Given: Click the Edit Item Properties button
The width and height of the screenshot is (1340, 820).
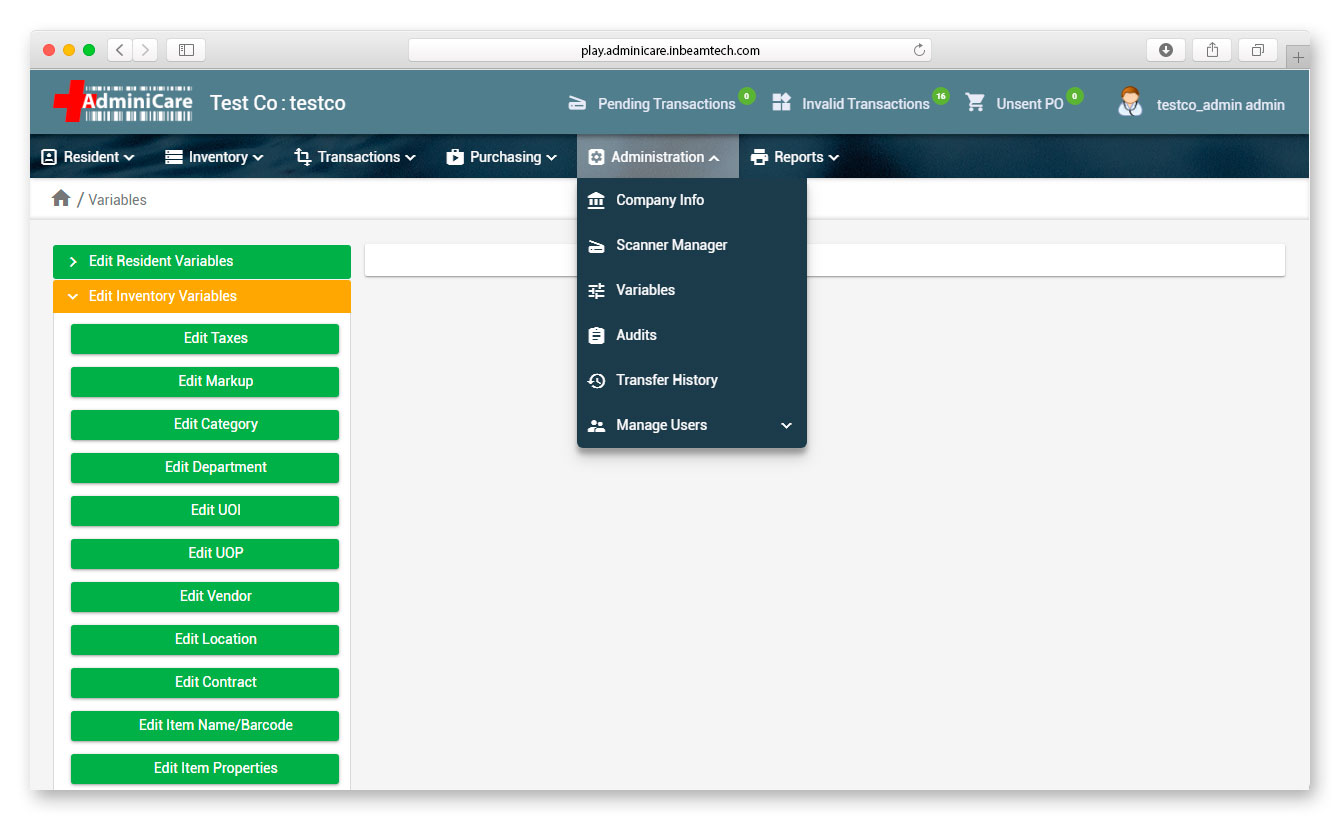Looking at the screenshot, I should [x=205, y=768].
